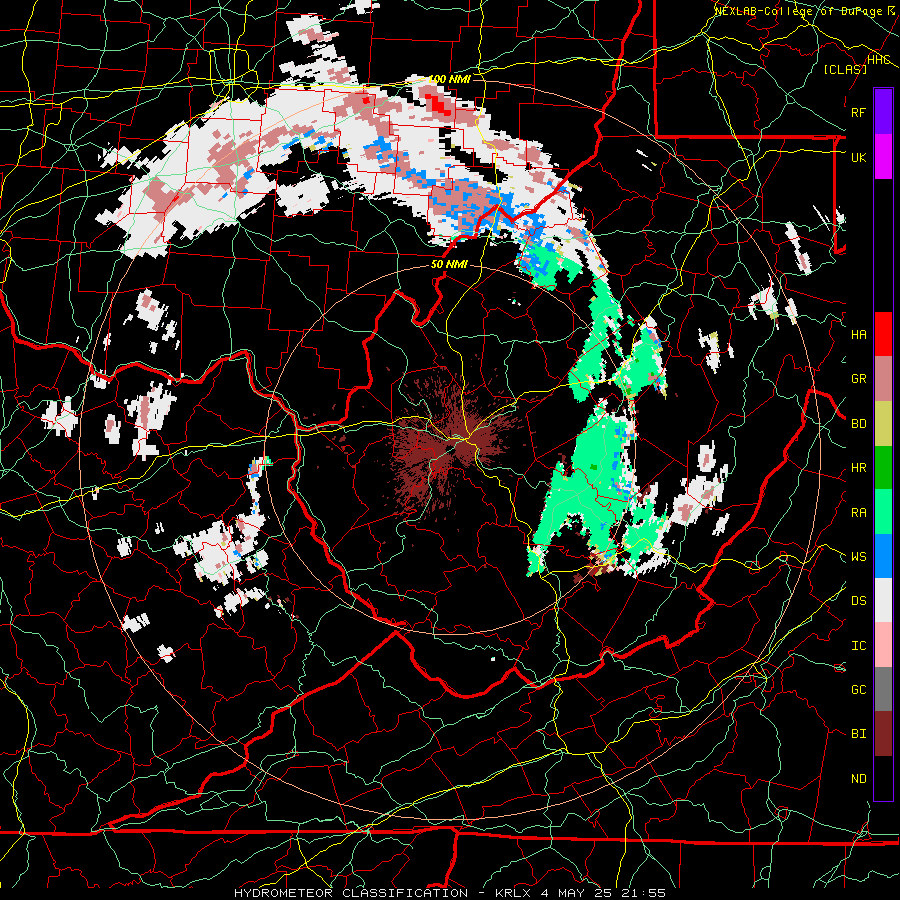
Task: Click the KRLX station identifier in caption
Action: [x=514, y=893]
